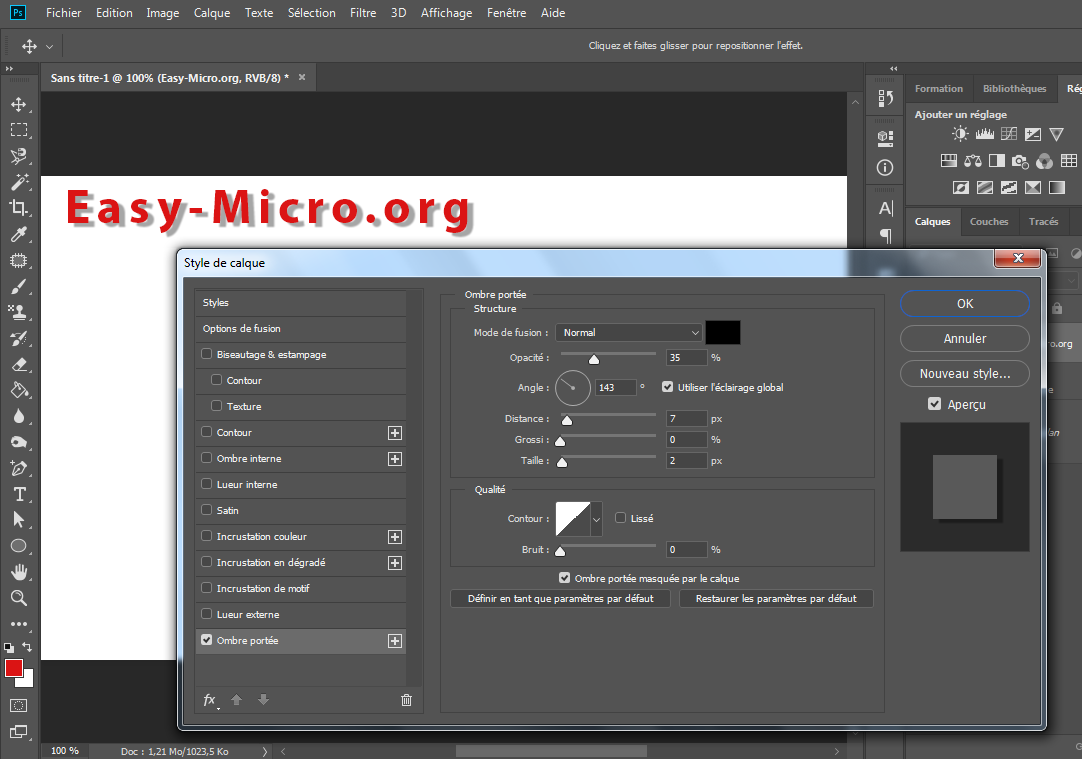Viewport: 1082px width, 759px height.
Task: Click Définir en tant que paramètres par défaut
Action: 560,599
